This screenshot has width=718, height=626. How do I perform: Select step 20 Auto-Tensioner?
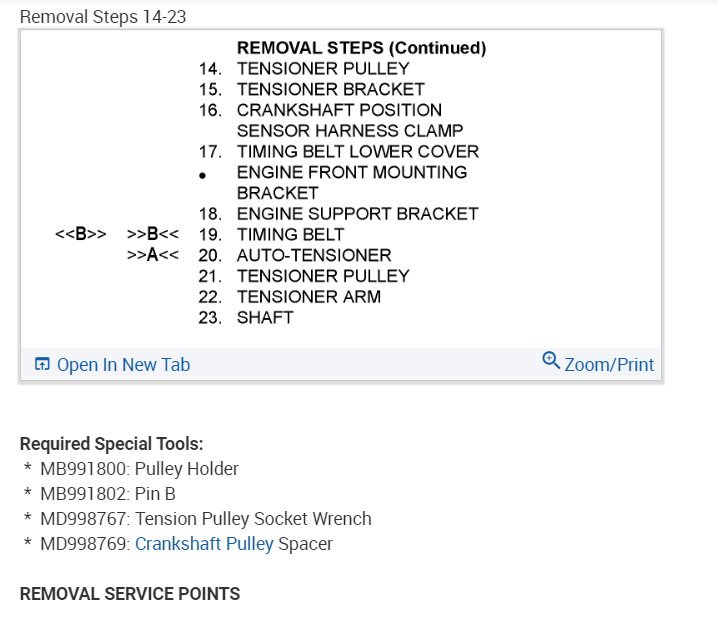pyautogui.click(x=313, y=255)
